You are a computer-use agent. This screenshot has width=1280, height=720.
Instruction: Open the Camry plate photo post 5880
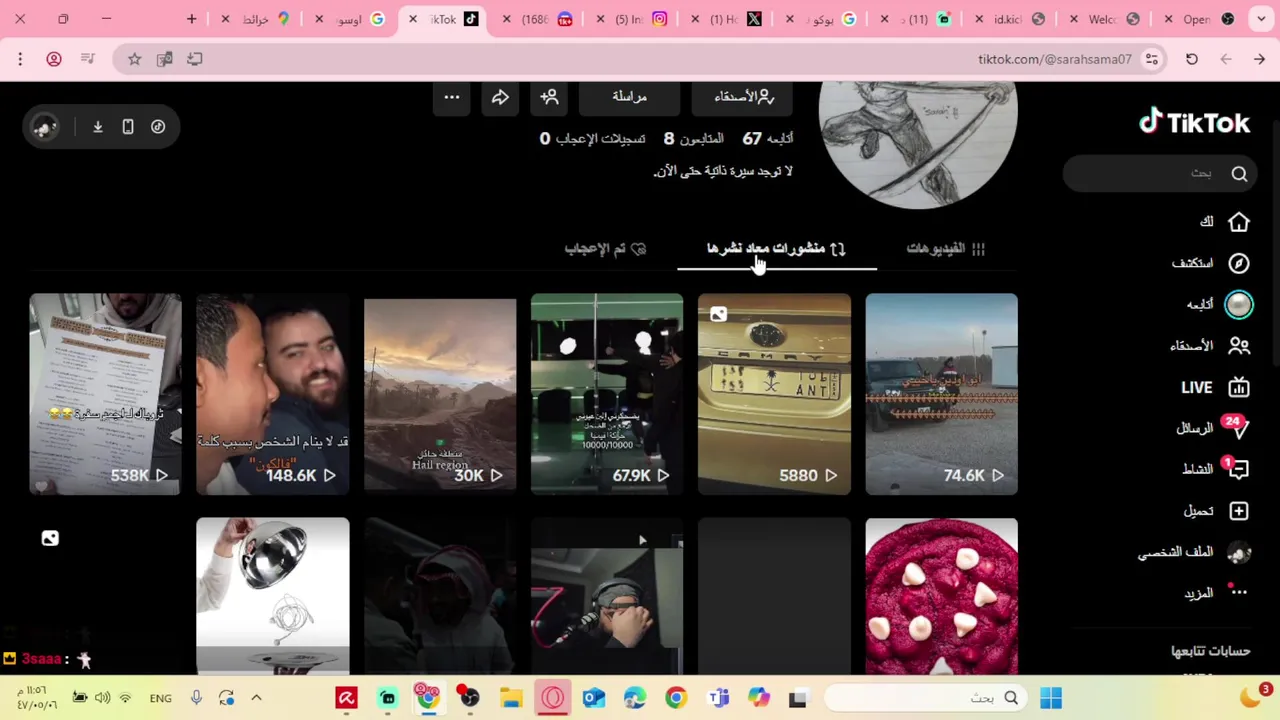tap(774, 394)
